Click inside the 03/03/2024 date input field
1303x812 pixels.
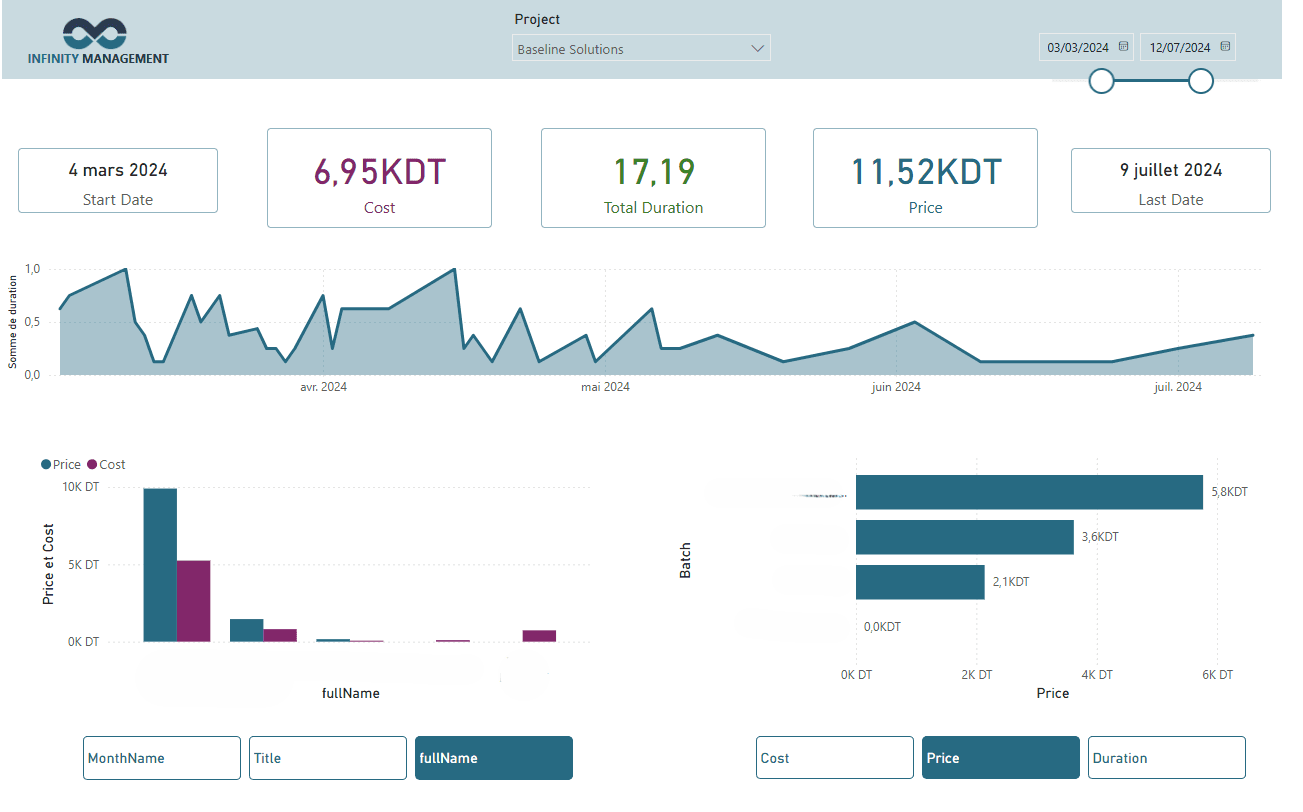1080,47
